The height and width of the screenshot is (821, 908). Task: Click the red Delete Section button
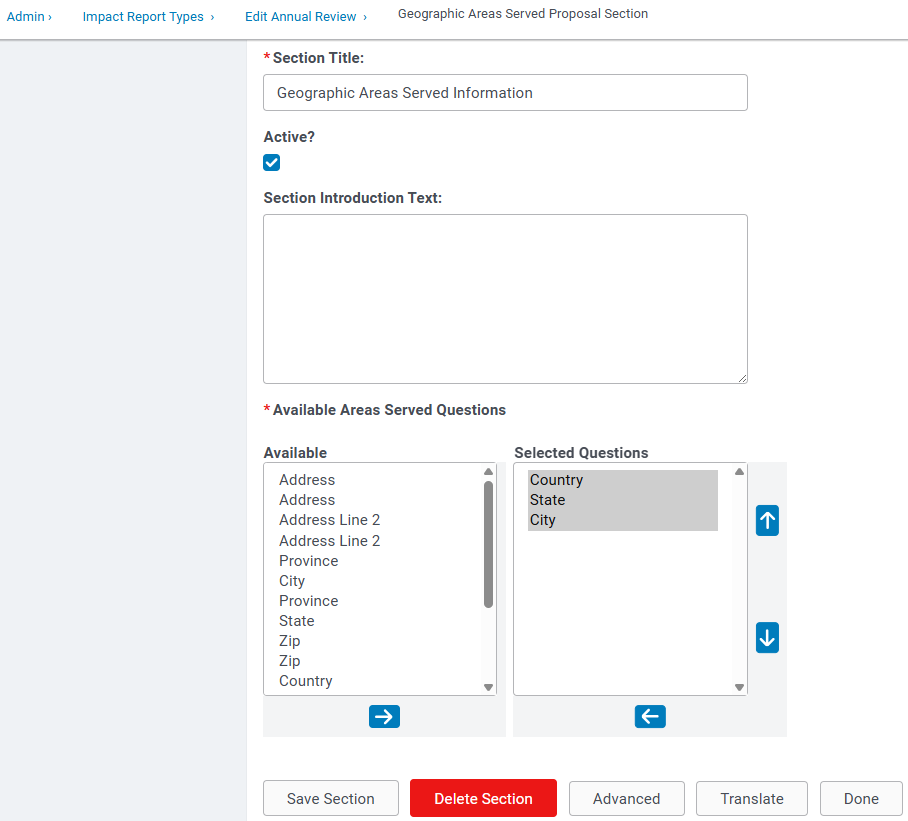[x=483, y=798]
